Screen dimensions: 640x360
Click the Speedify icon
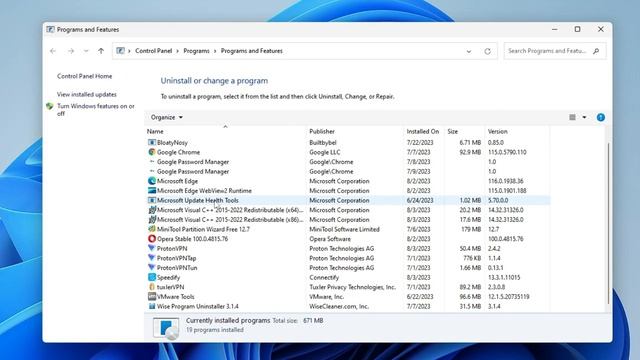click(152, 277)
